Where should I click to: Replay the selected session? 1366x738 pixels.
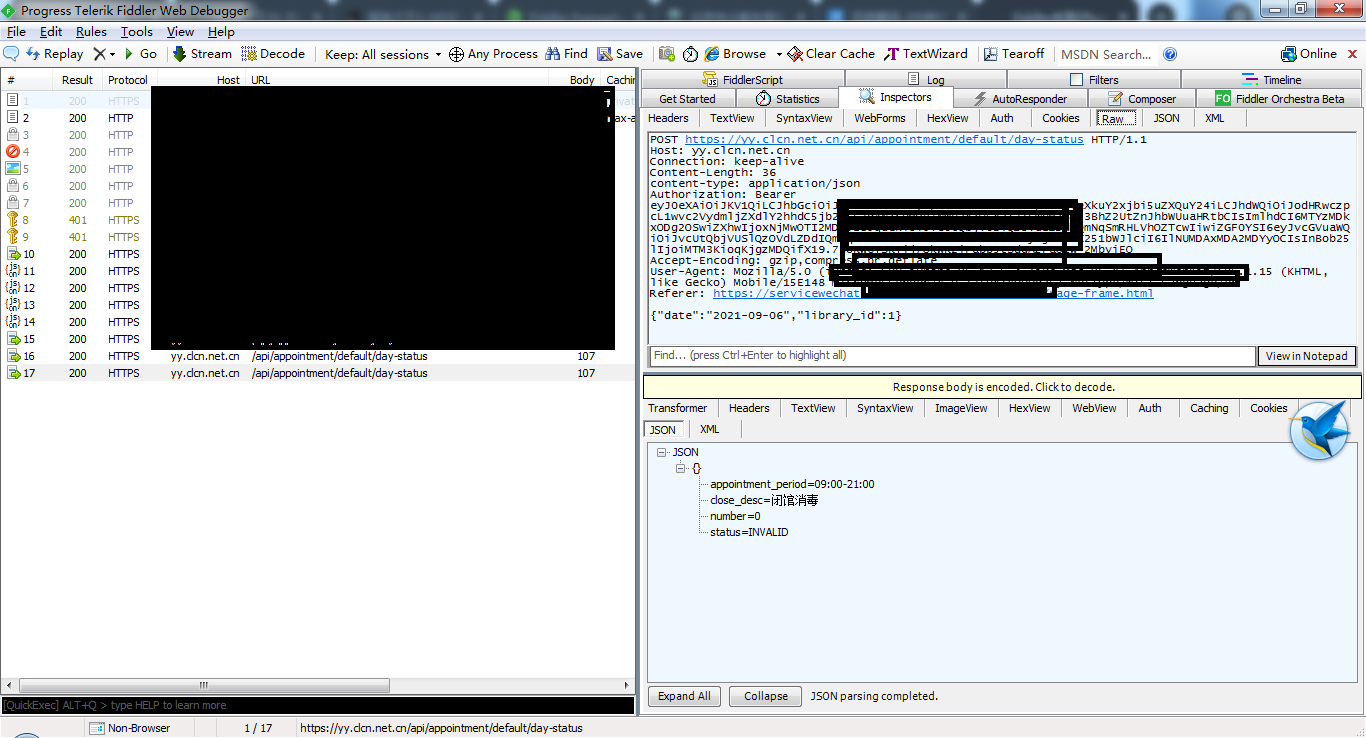[x=54, y=54]
